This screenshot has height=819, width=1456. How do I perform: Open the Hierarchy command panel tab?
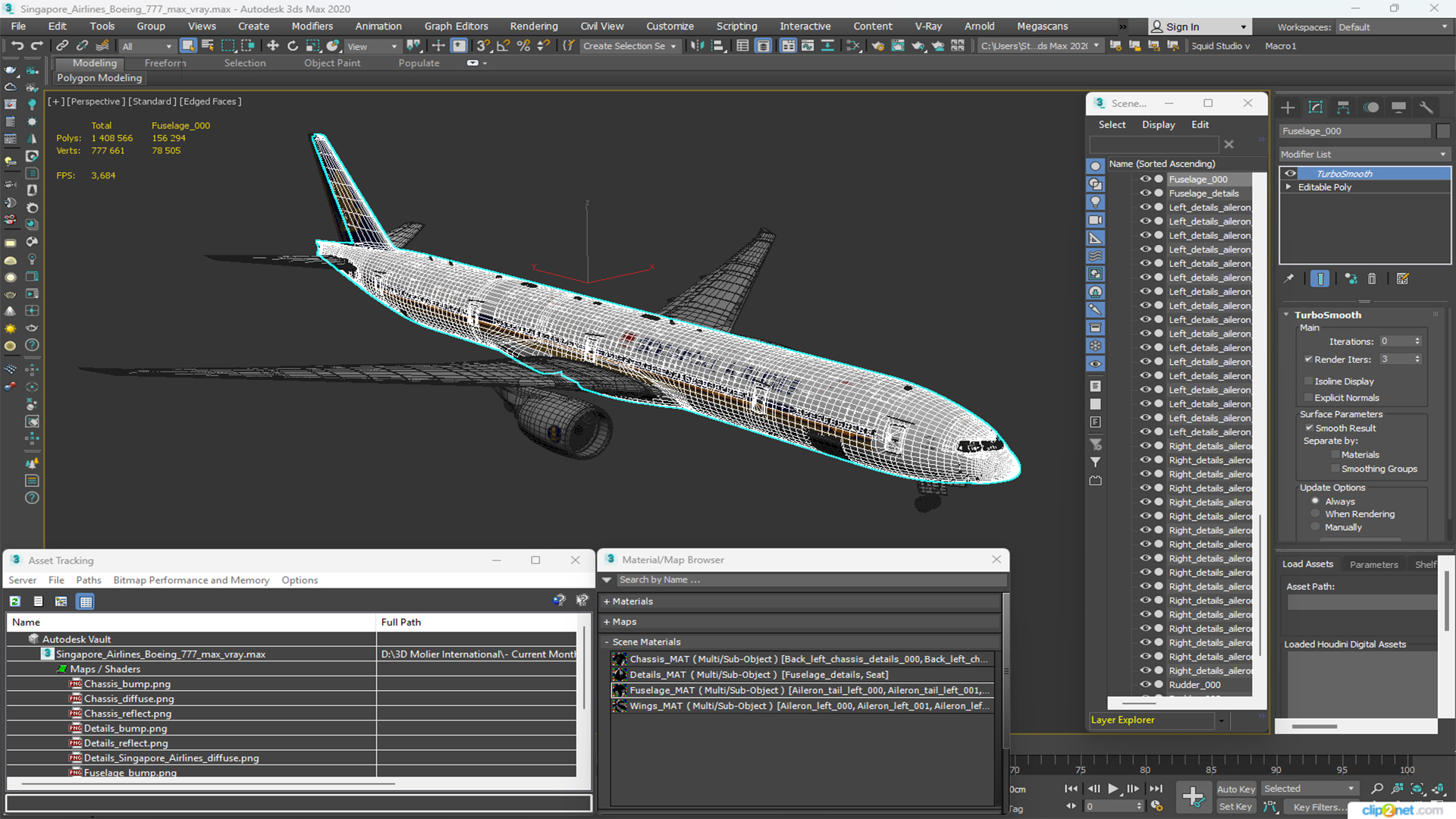click(x=1343, y=108)
